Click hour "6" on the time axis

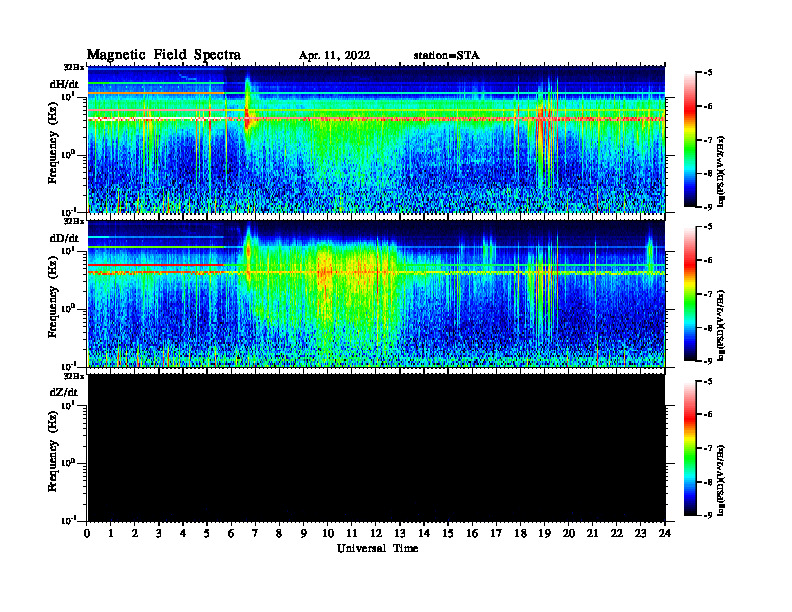(x=231, y=534)
